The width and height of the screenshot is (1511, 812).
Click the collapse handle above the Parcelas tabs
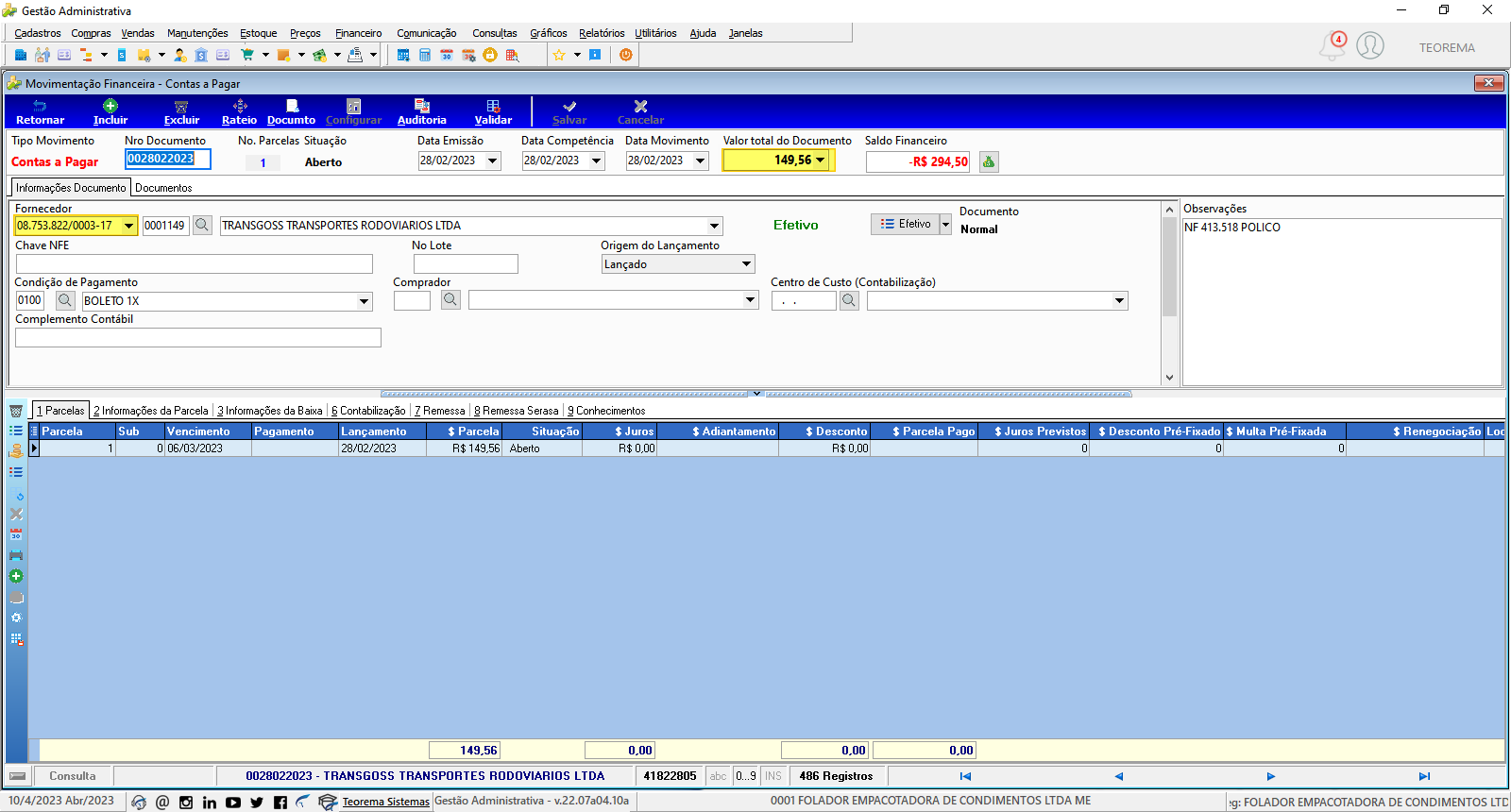click(x=755, y=394)
